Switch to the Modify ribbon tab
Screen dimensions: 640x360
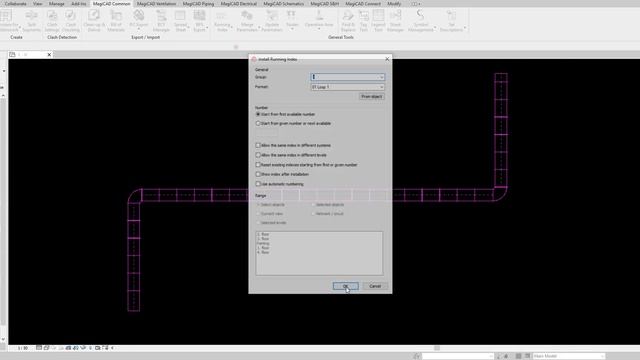coord(394,4)
